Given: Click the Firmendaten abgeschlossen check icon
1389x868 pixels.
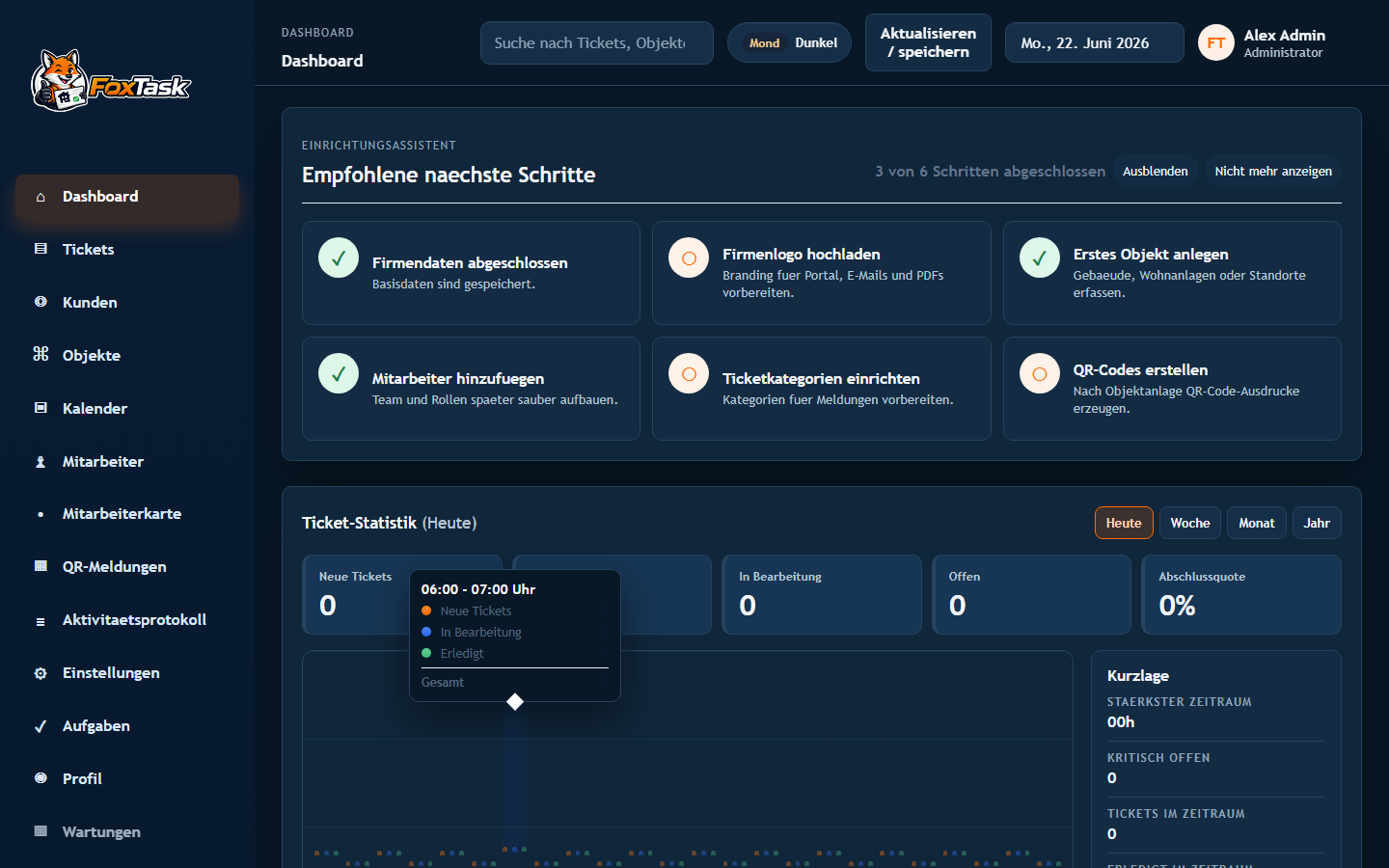Looking at the screenshot, I should [x=339, y=258].
